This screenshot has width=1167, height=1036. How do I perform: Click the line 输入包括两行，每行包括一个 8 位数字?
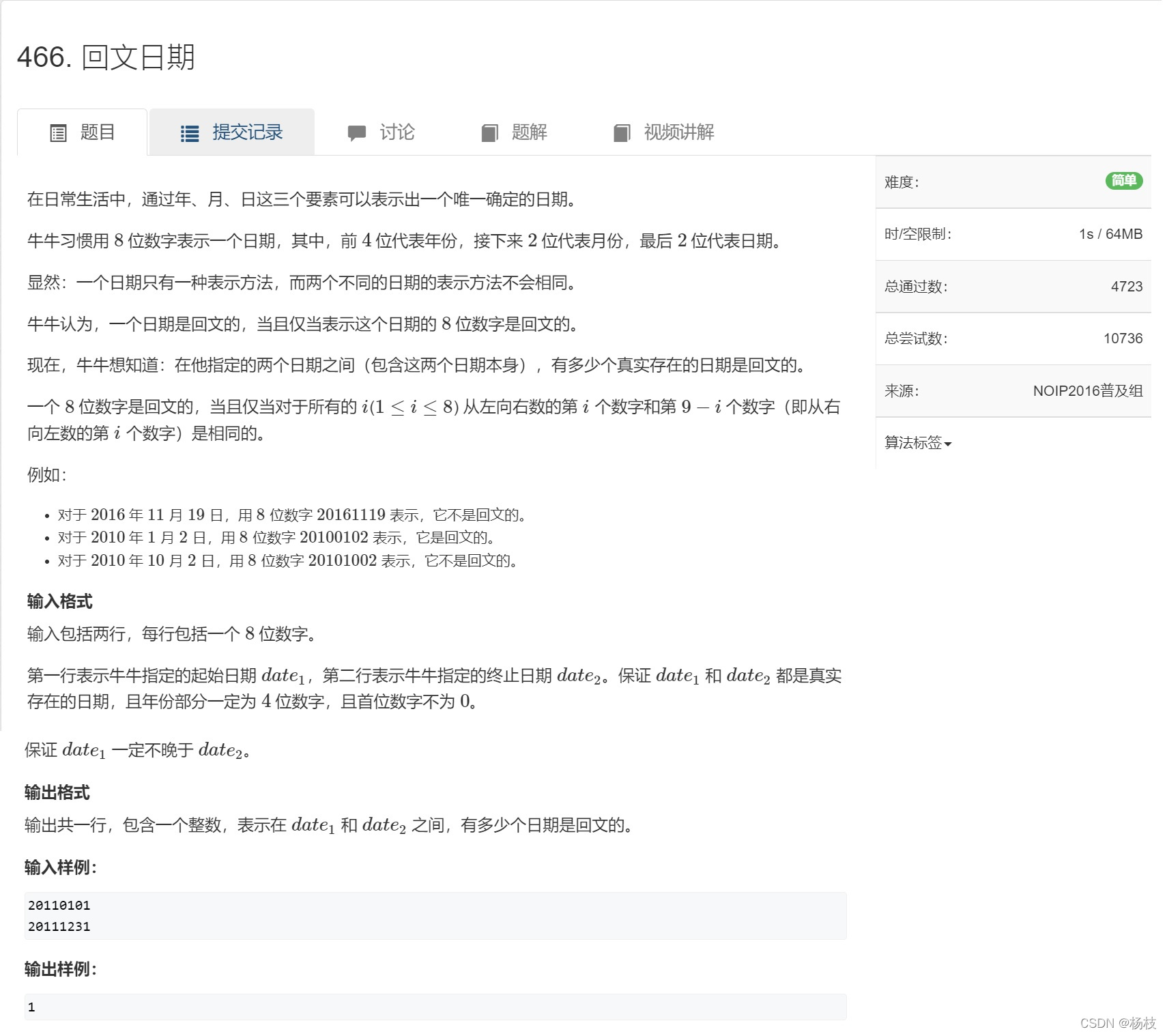point(171,634)
